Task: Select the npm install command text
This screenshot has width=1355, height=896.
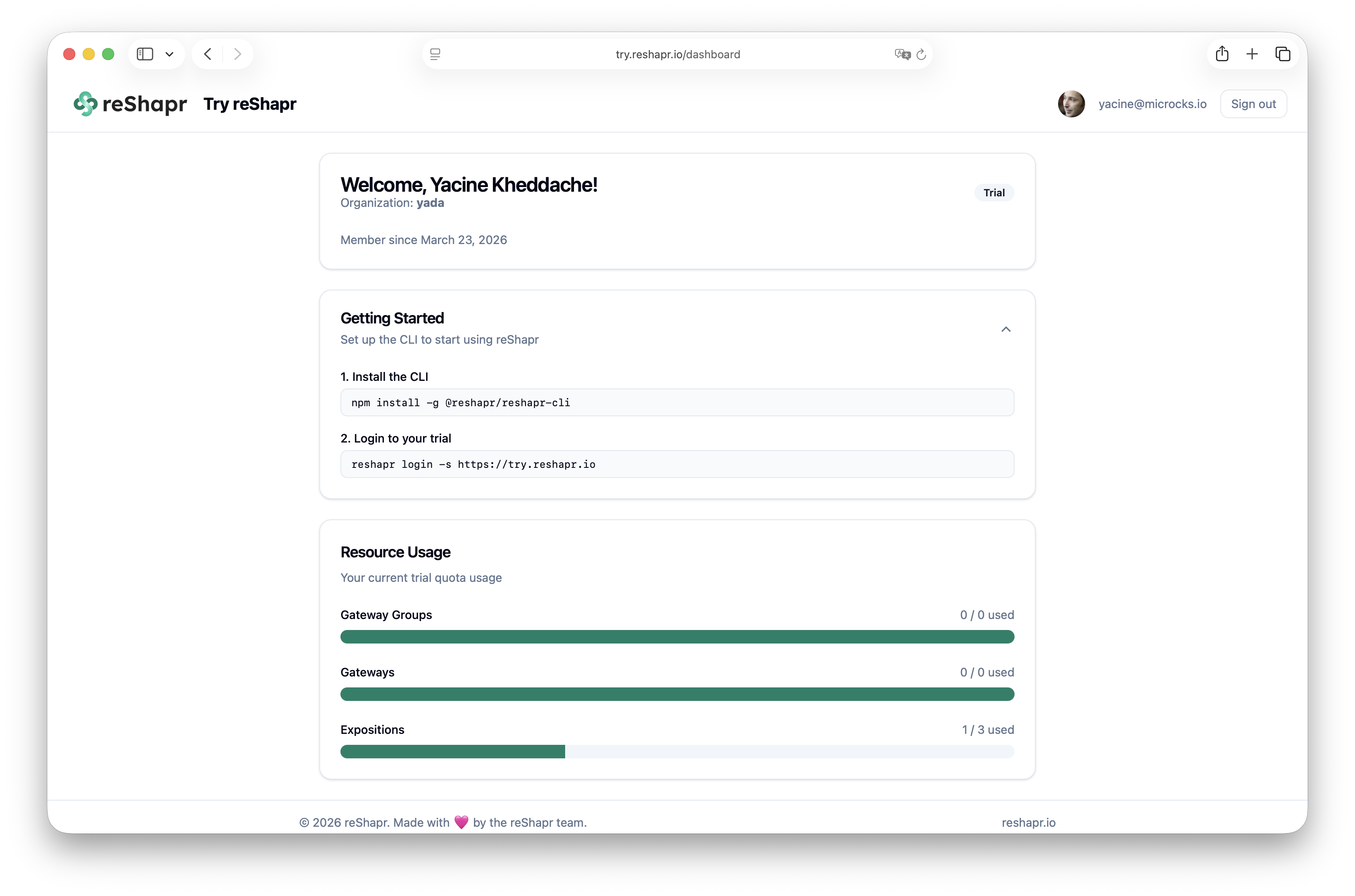Action: tap(460, 403)
